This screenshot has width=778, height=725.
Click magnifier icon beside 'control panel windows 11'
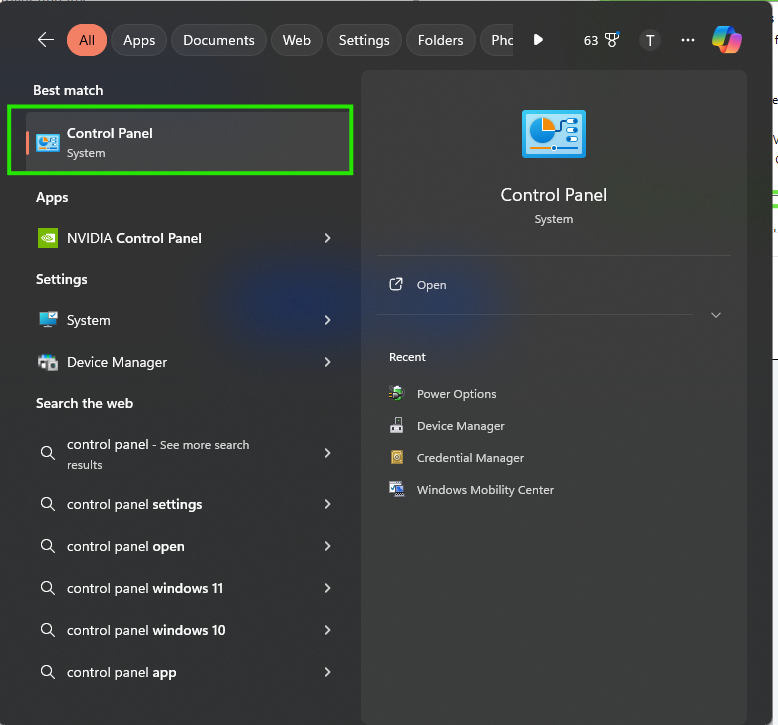[48, 588]
